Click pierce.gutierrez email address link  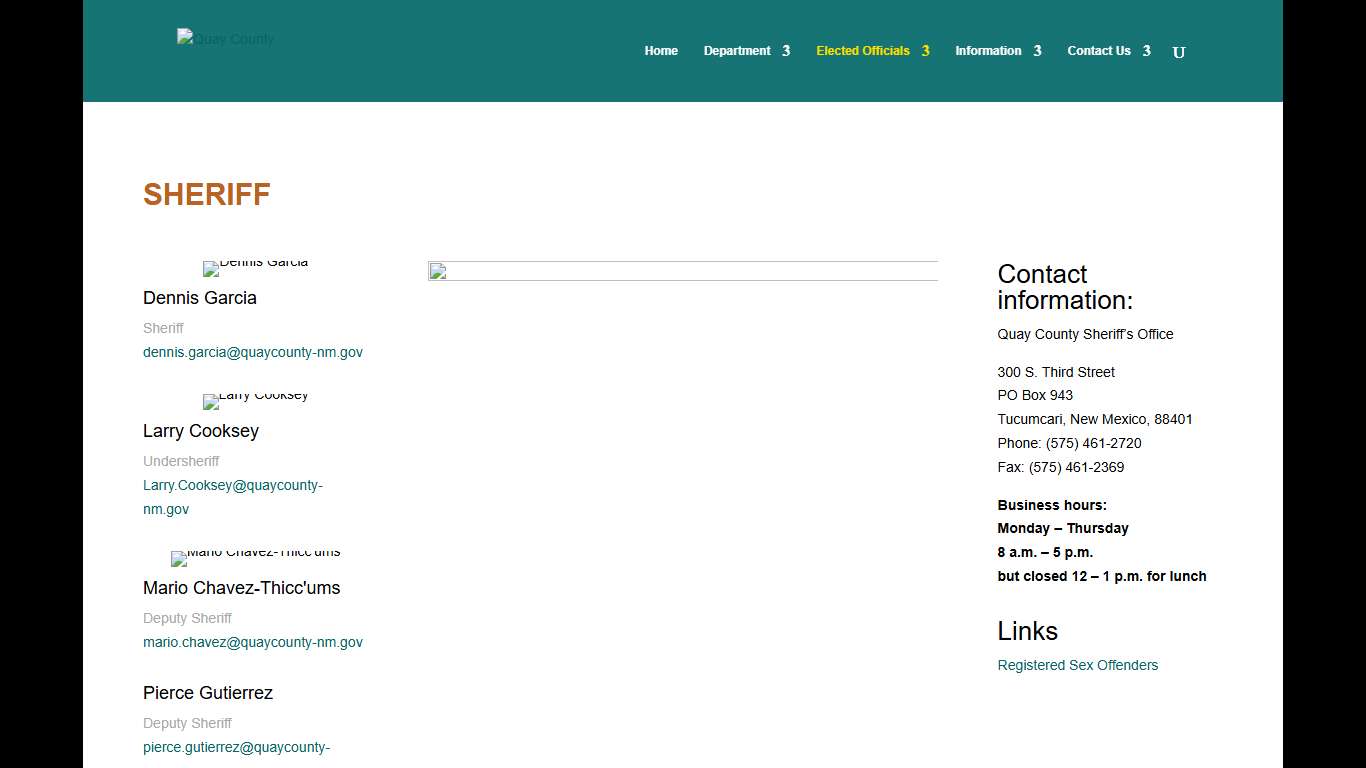coord(236,747)
